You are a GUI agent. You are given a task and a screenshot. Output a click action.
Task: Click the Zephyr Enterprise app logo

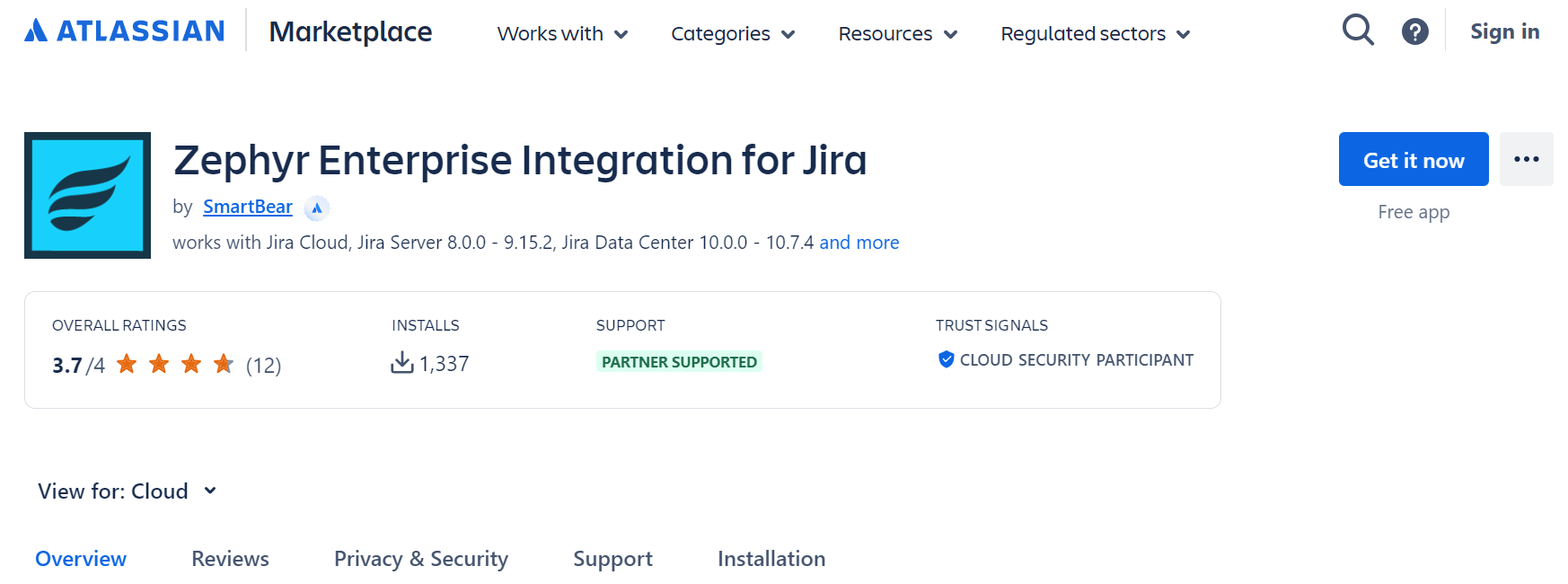[x=87, y=195]
